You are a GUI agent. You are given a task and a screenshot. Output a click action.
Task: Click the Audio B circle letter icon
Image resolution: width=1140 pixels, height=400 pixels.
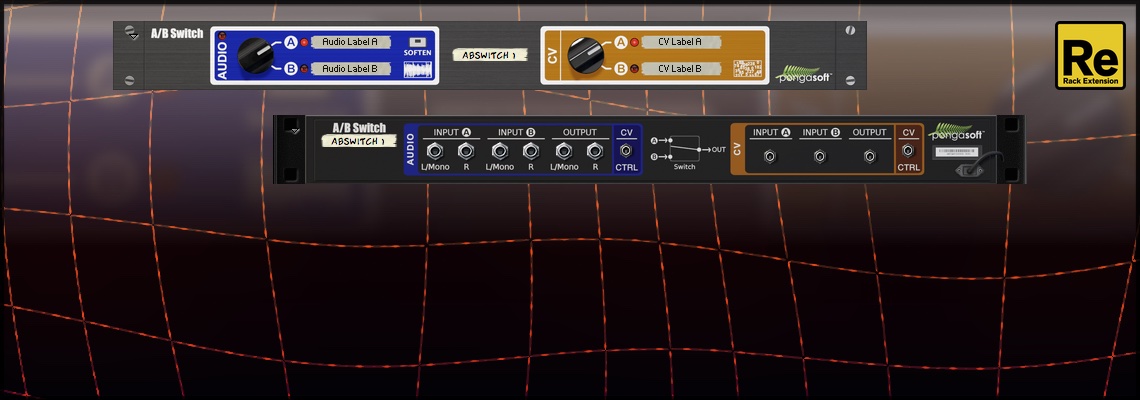[292, 69]
